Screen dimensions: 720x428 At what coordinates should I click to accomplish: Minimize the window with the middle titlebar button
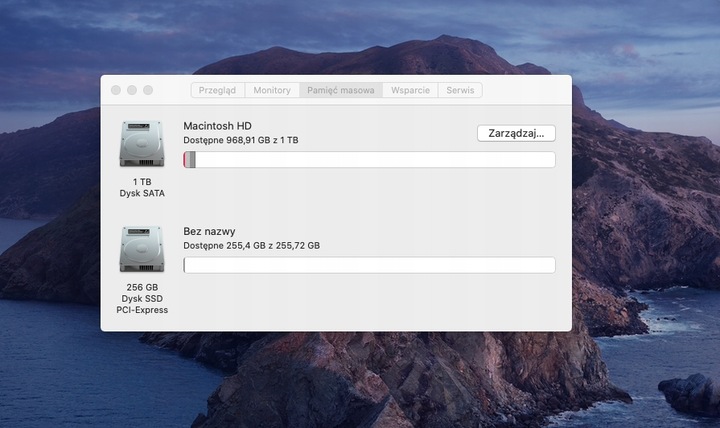click(132, 90)
